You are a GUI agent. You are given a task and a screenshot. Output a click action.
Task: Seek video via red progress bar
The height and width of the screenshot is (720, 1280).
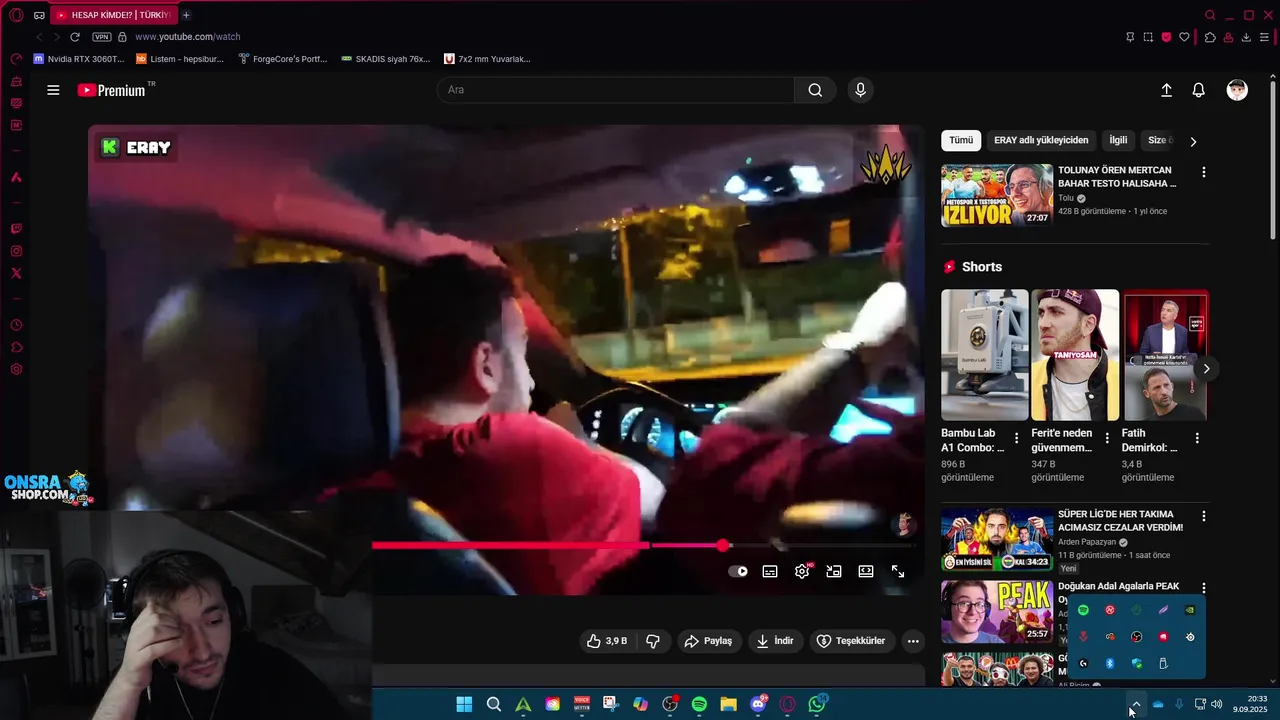pos(642,545)
